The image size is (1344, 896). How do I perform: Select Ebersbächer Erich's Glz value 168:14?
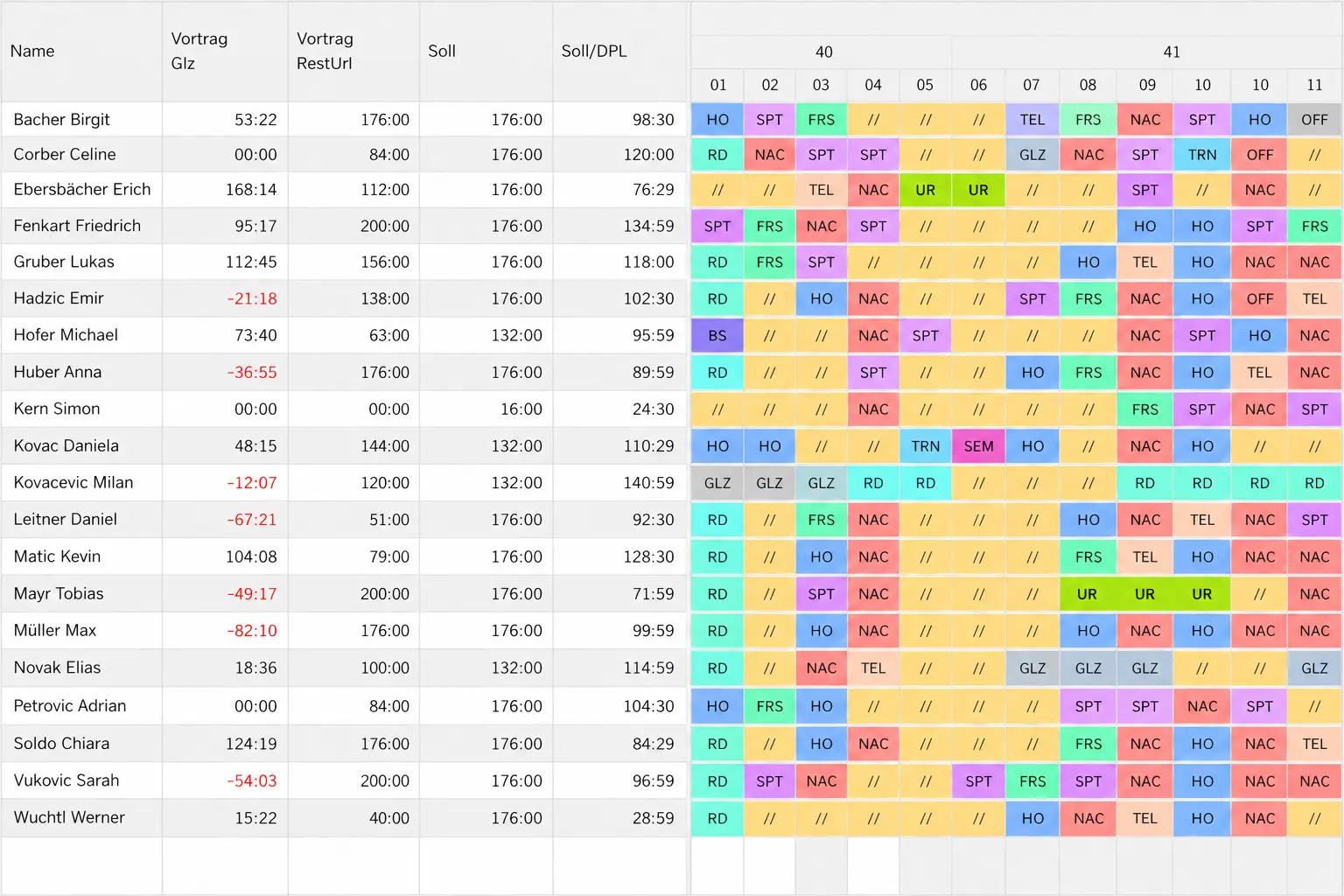point(251,190)
